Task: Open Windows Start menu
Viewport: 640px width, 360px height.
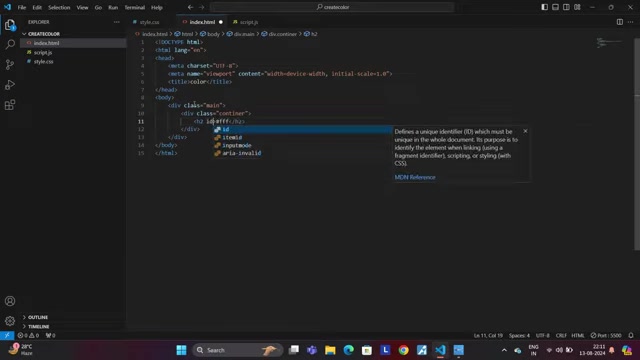Action: pos(181,350)
